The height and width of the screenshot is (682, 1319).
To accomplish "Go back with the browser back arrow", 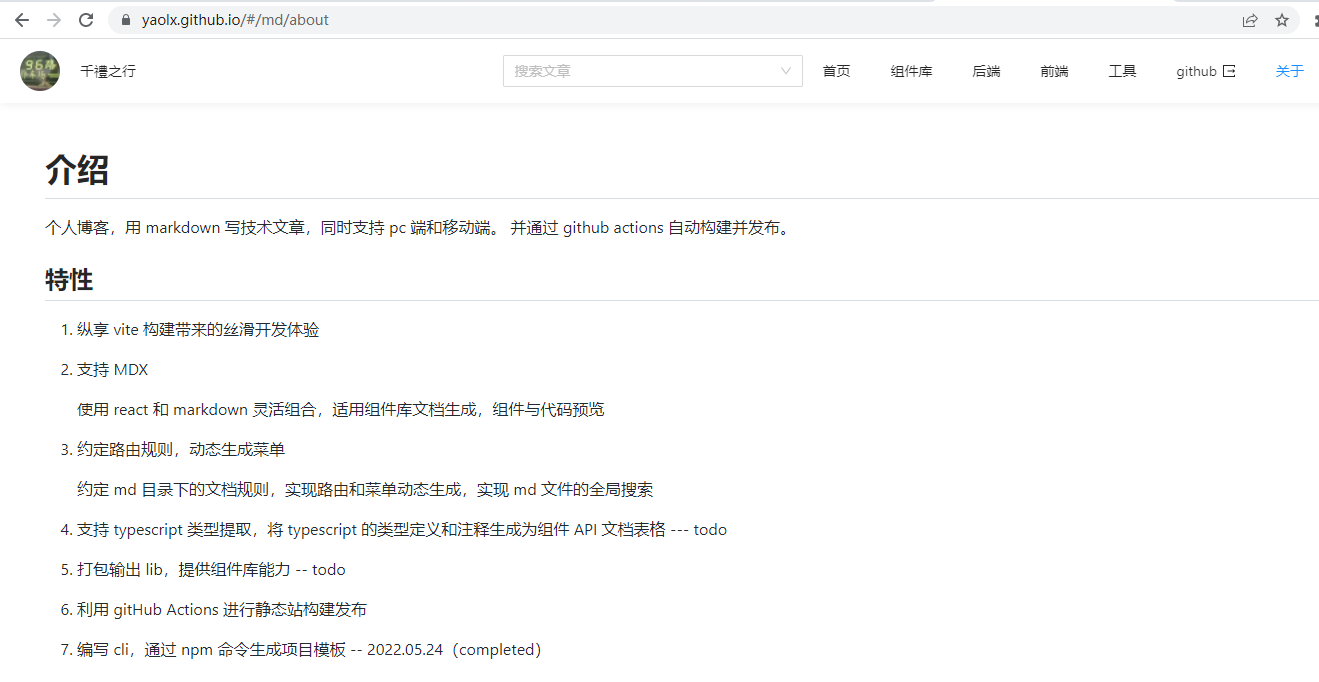I will 22,20.
